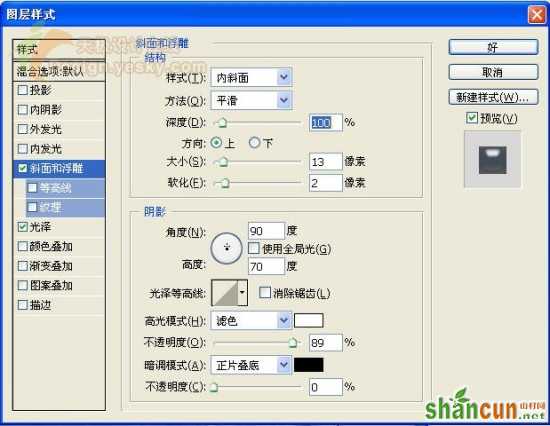The width and height of the screenshot is (550, 426).
Task: Click the layer style preview thumbnail
Action: pos(492,160)
